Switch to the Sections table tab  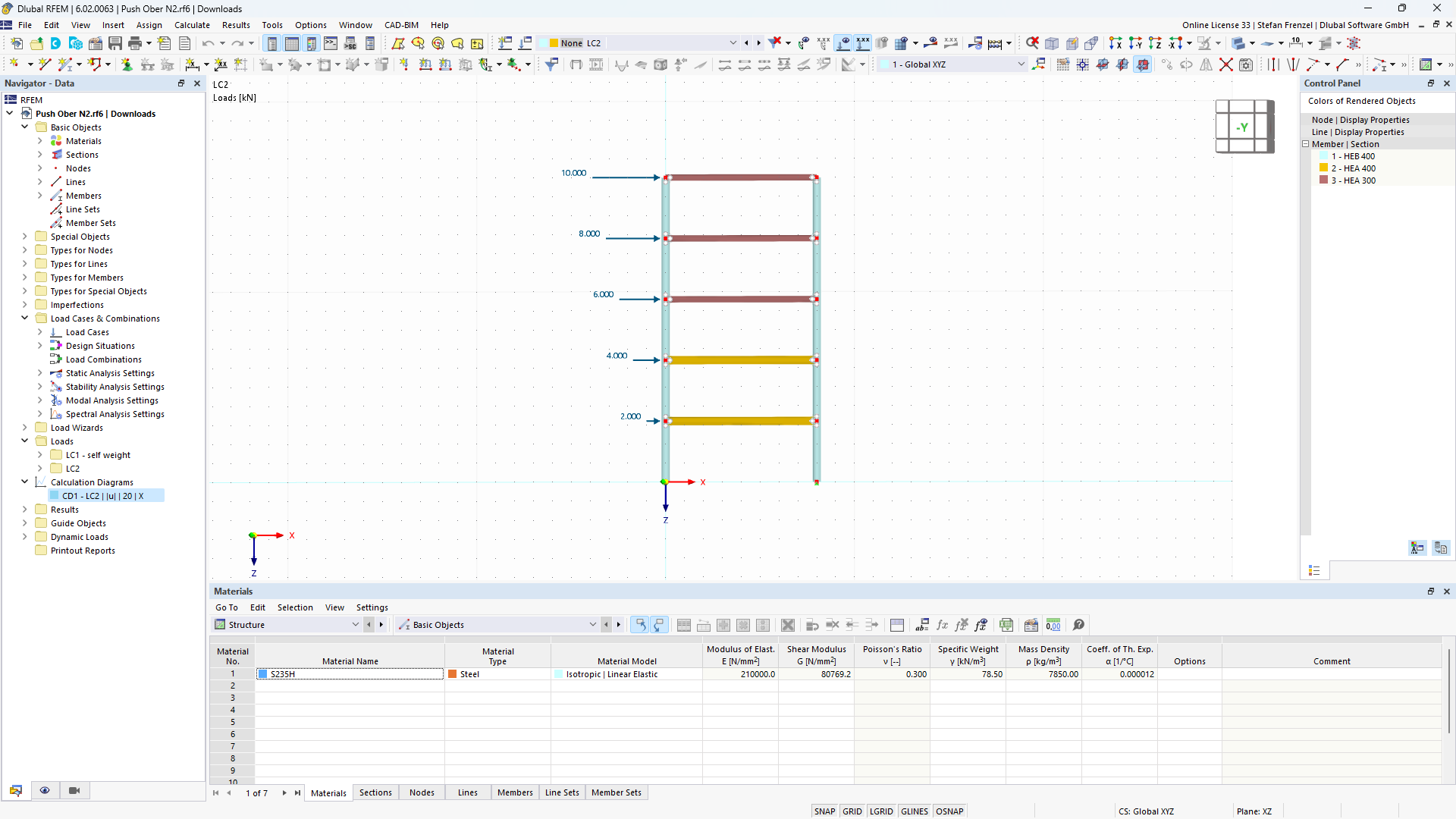(x=375, y=792)
